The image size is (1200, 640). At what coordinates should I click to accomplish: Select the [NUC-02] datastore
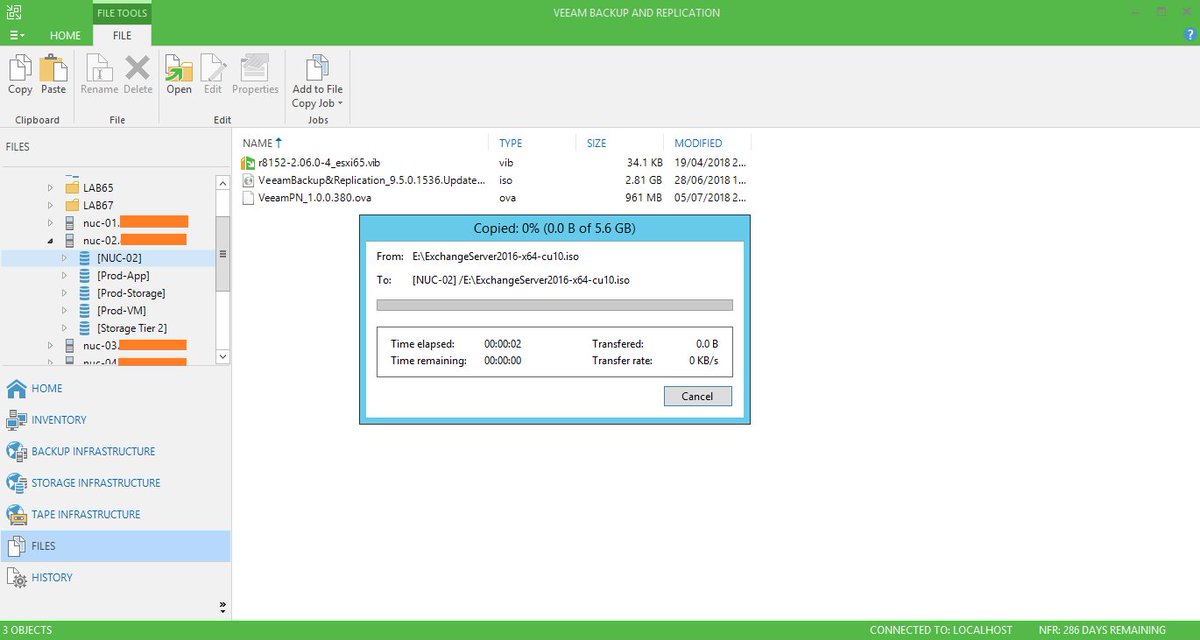(x=119, y=258)
